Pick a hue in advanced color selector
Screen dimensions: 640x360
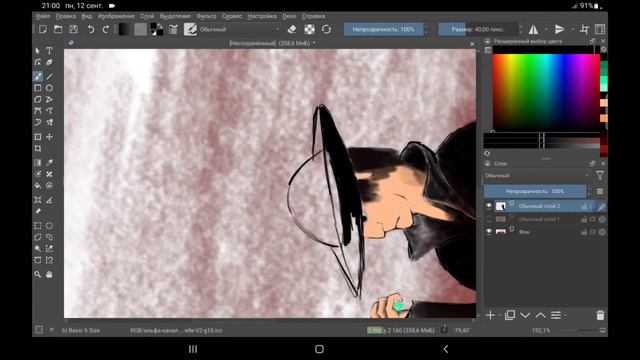(546, 92)
